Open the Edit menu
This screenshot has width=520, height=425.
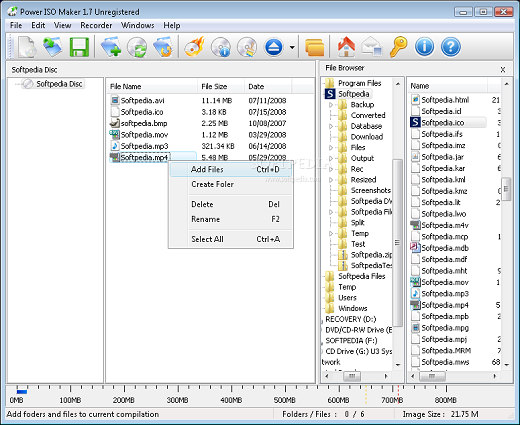click(38, 25)
